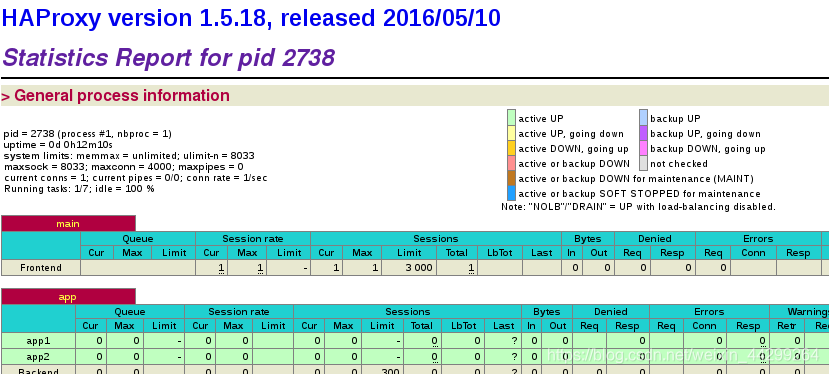Select the 'uptime = 0d 0h12m10s' line
Screen dimensions: 829x374
[58, 144]
